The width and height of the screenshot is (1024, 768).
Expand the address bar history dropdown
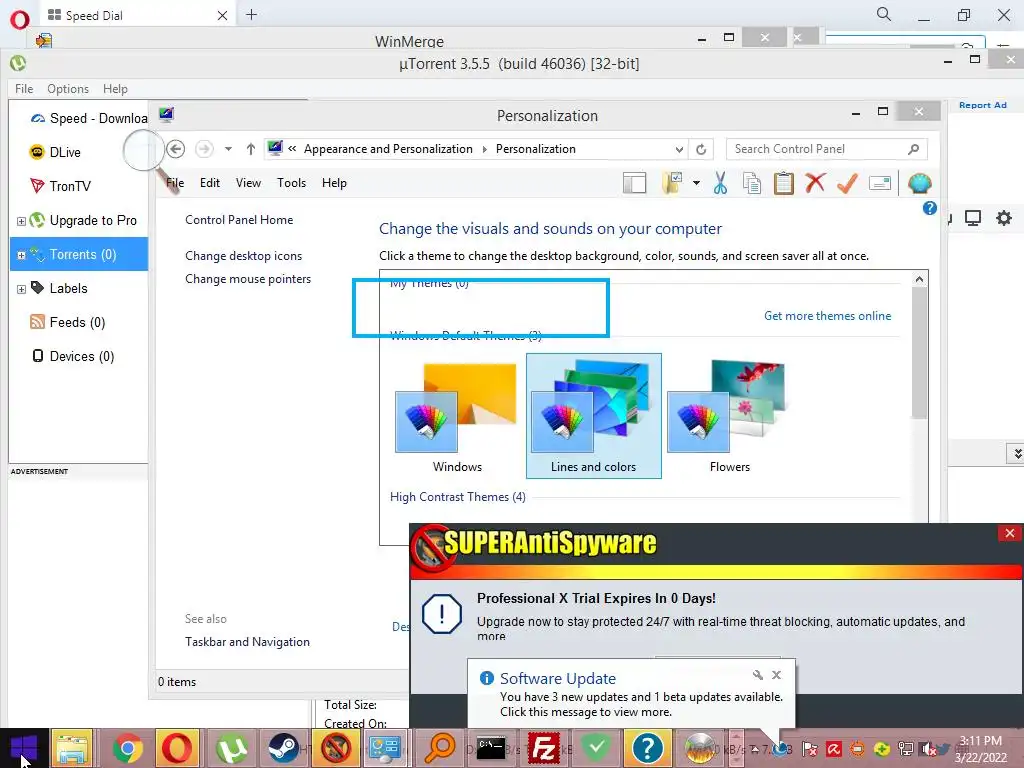tap(679, 149)
